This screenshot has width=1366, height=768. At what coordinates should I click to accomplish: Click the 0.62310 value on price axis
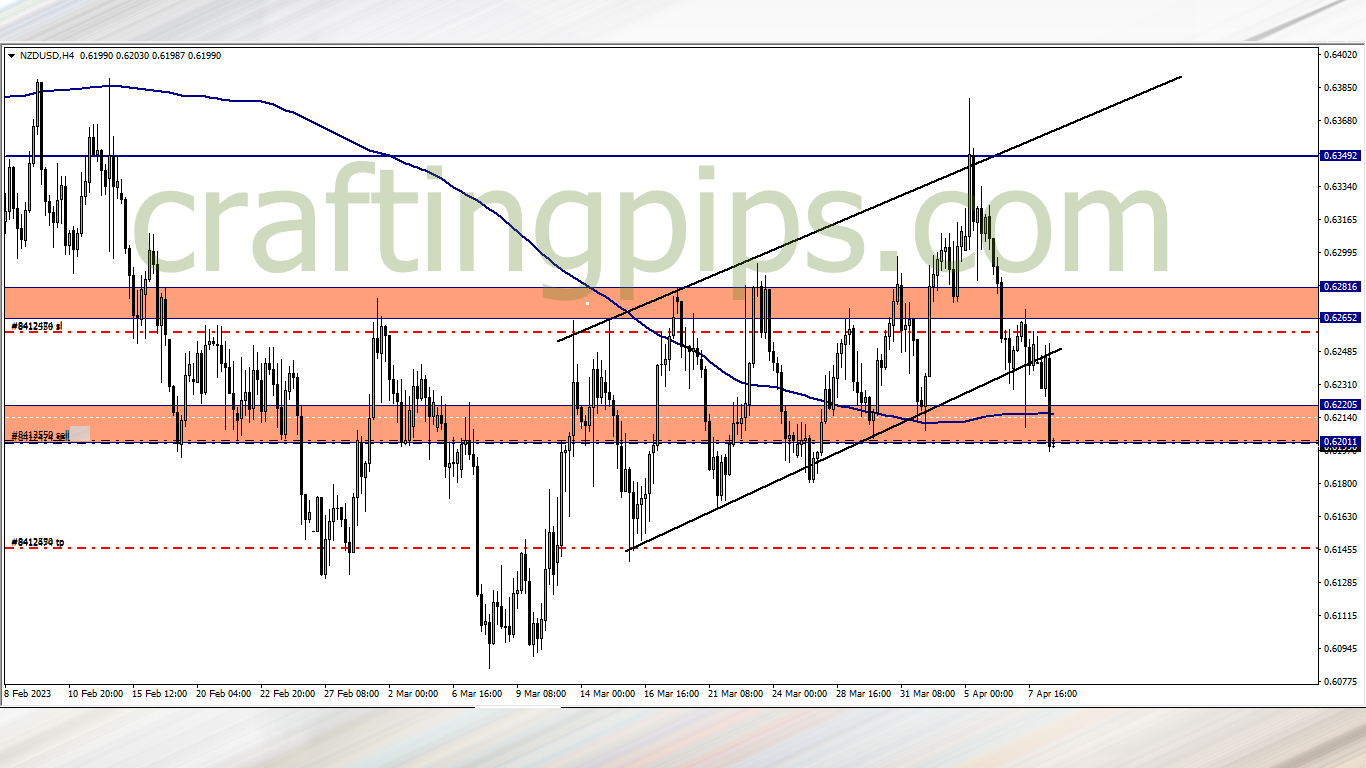click(x=1340, y=385)
